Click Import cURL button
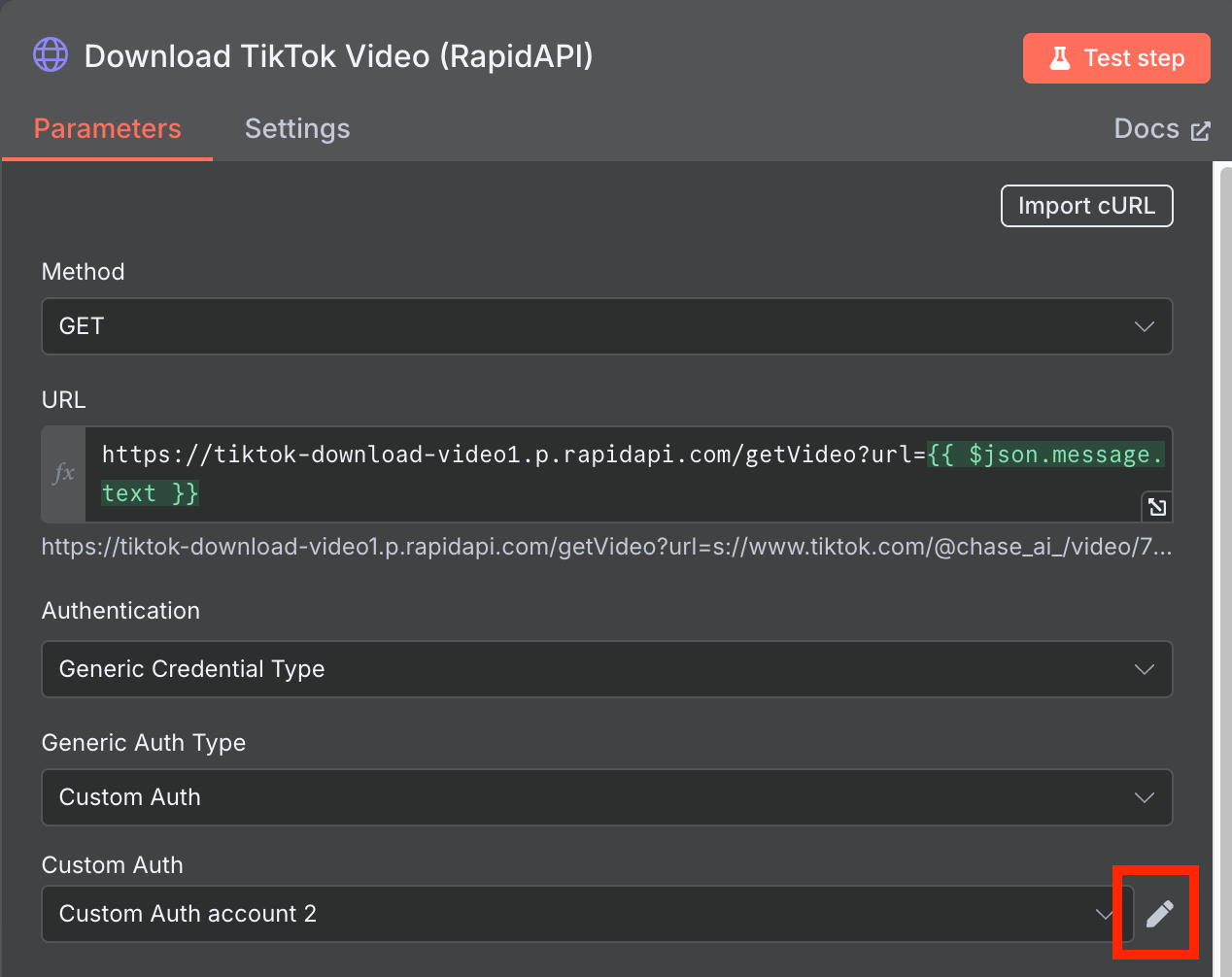Screen dimensions: 1232x977 click(1086, 206)
